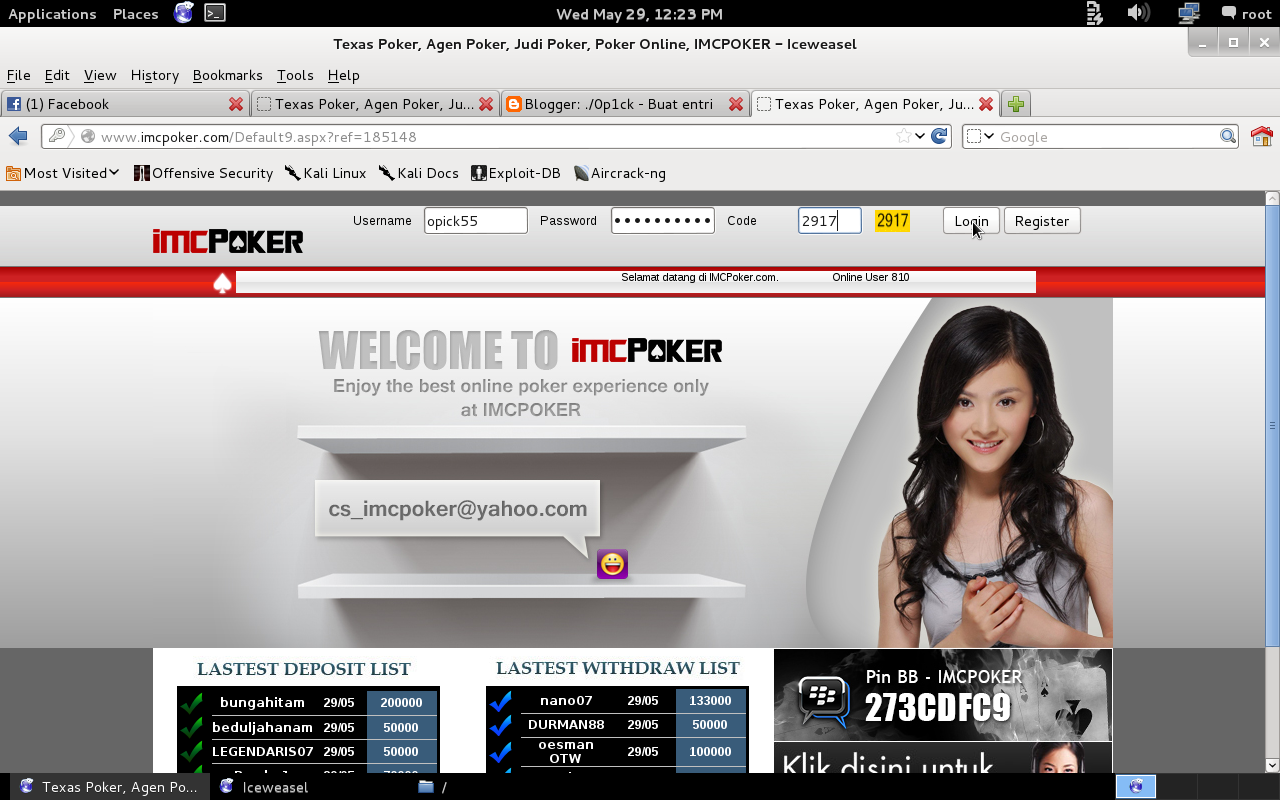Click the Code input field
Screen dimensions: 1280x800
(829, 221)
